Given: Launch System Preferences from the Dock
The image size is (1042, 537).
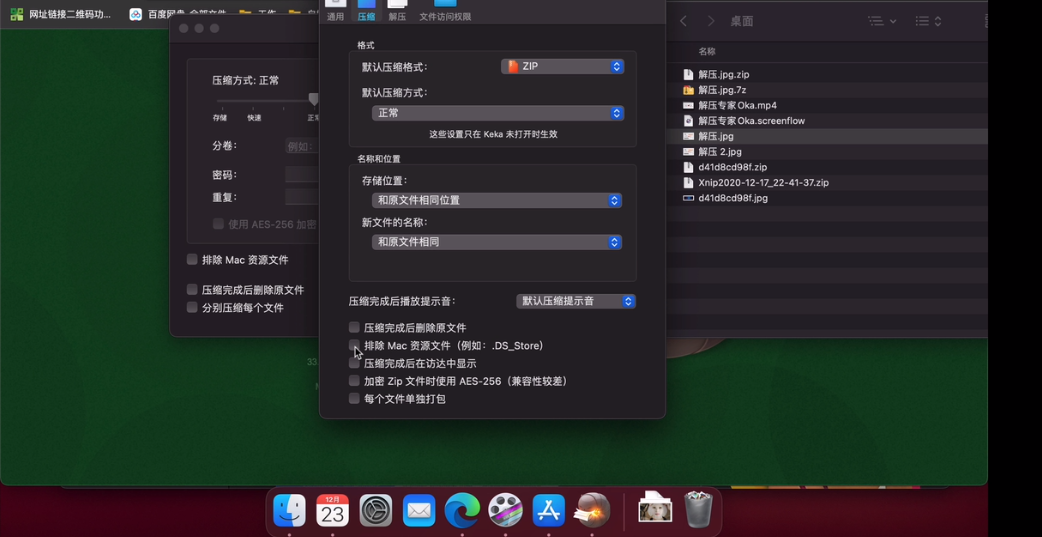Looking at the screenshot, I should point(376,510).
